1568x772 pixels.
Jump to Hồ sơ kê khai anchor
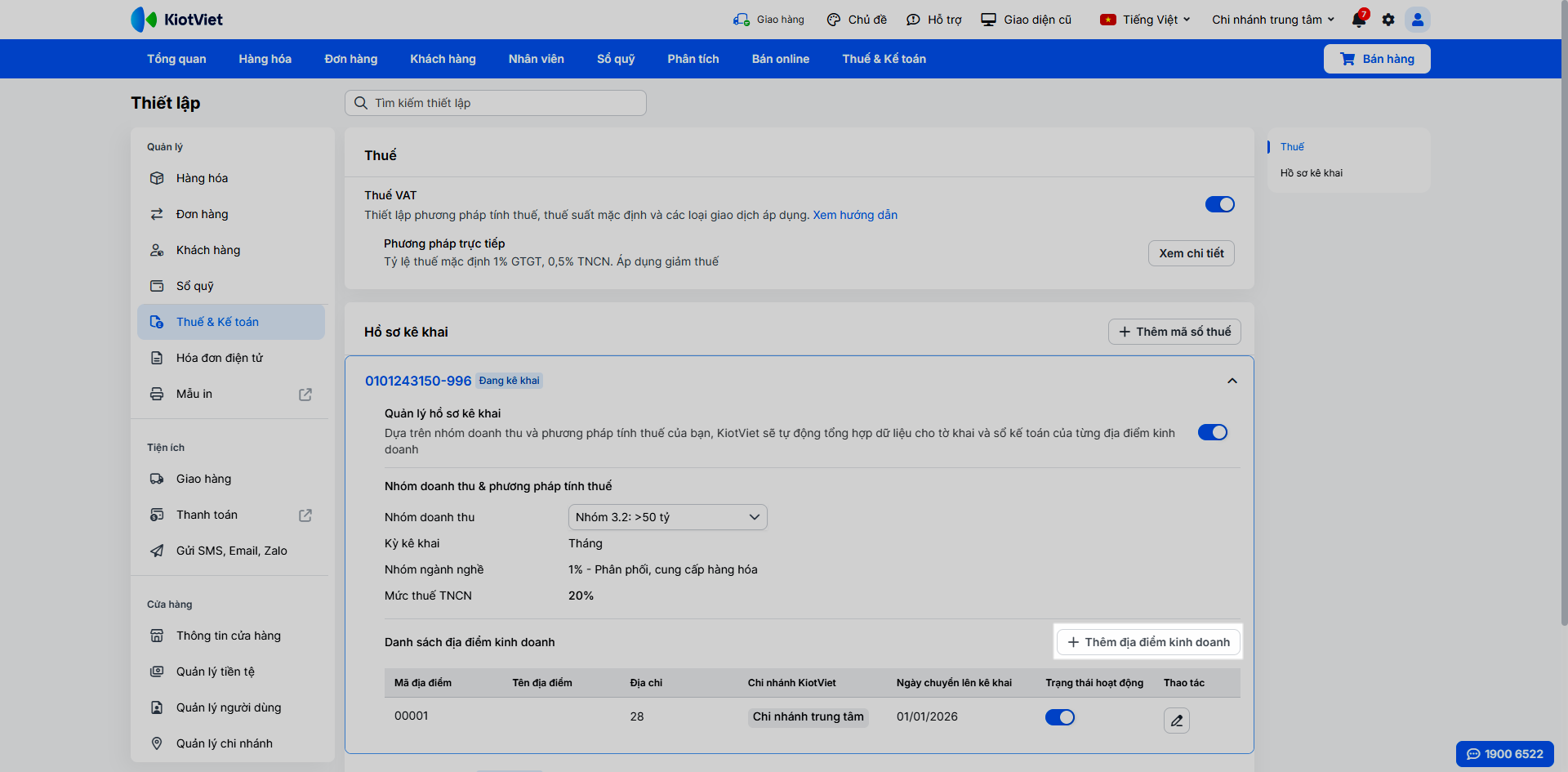pyautogui.click(x=1312, y=173)
